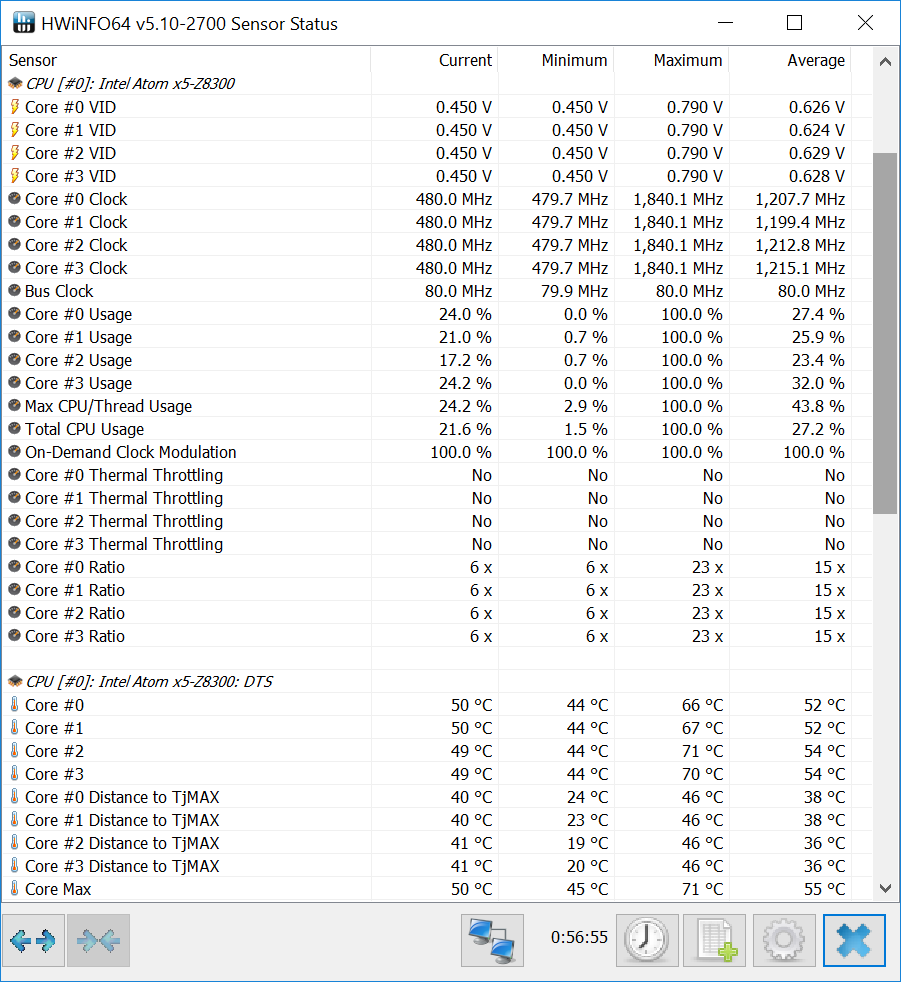The image size is (901, 982).
Task: Click the Maximum column header
Action: [x=688, y=60]
